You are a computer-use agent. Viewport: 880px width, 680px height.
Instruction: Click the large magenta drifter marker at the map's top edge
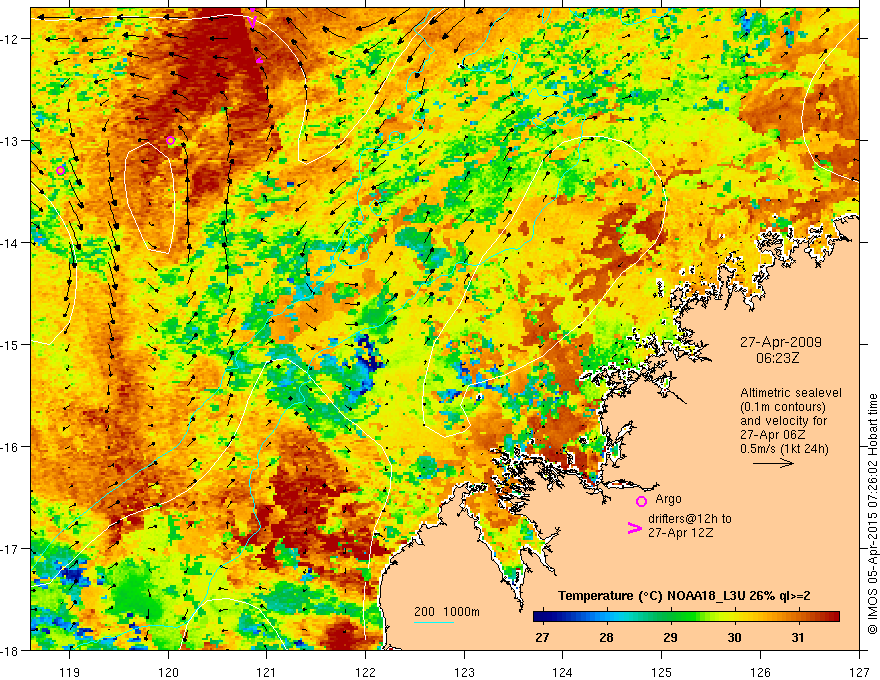pyautogui.click(x=253, y=21)
